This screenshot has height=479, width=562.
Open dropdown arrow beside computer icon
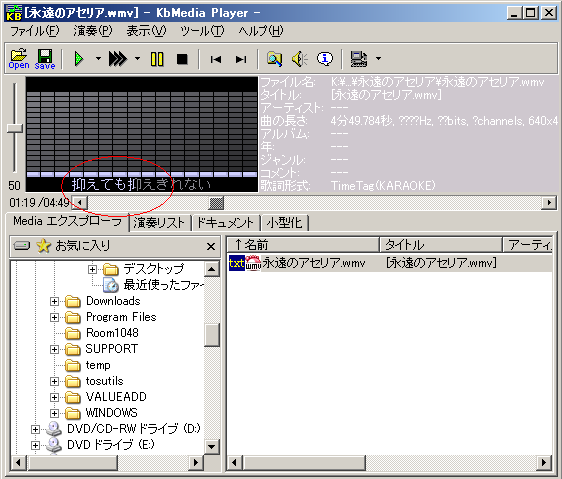tap(378, 58)
